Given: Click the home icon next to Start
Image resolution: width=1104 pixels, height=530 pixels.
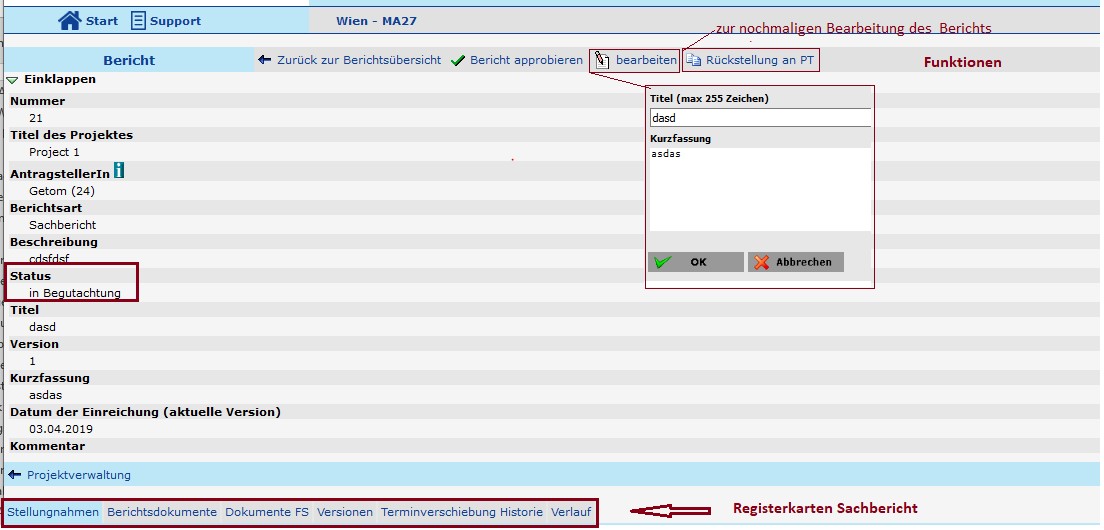Looking at the screenshot, I should [x=69, y=20].
